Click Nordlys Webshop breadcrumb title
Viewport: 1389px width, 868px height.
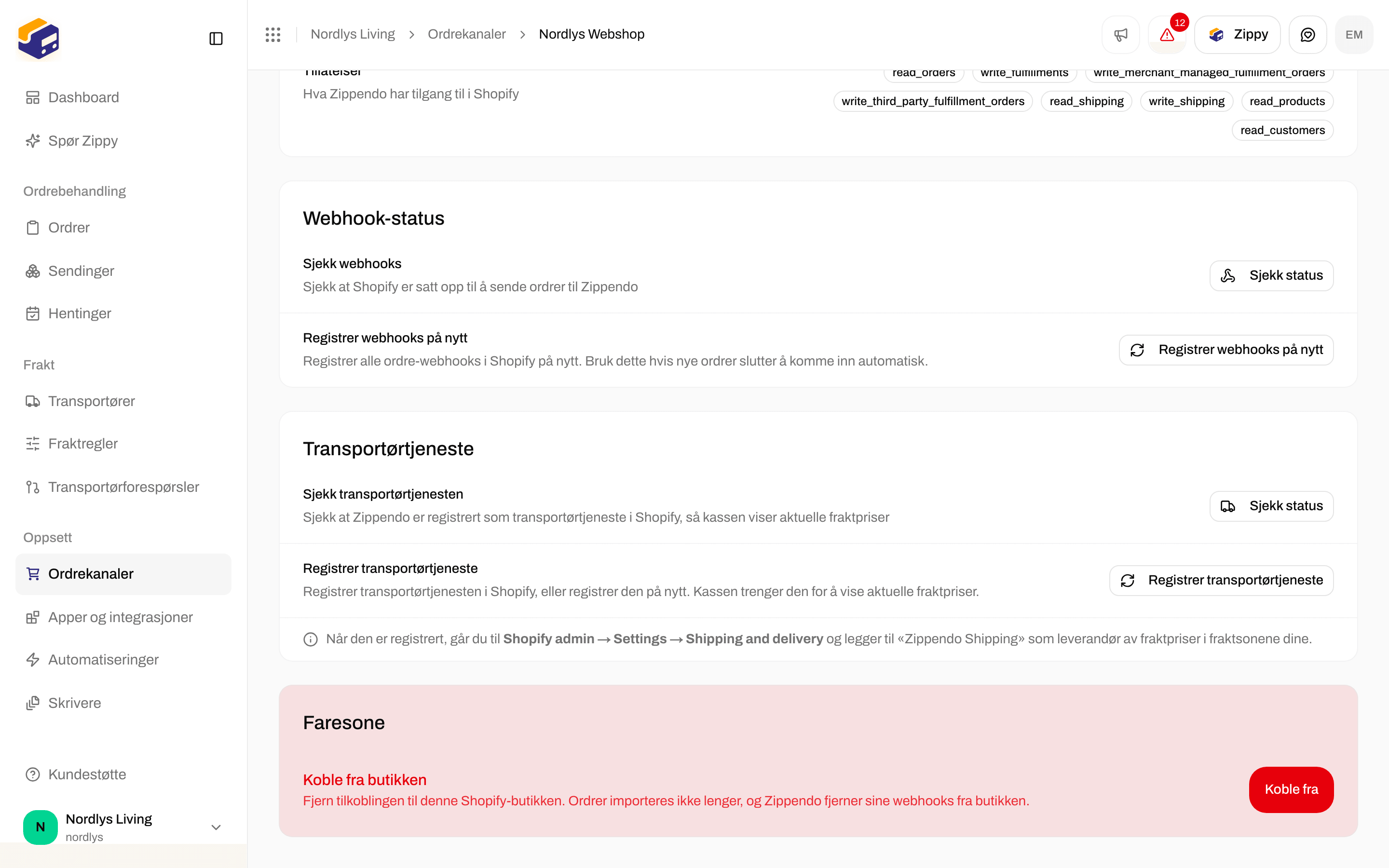[591, 34]
